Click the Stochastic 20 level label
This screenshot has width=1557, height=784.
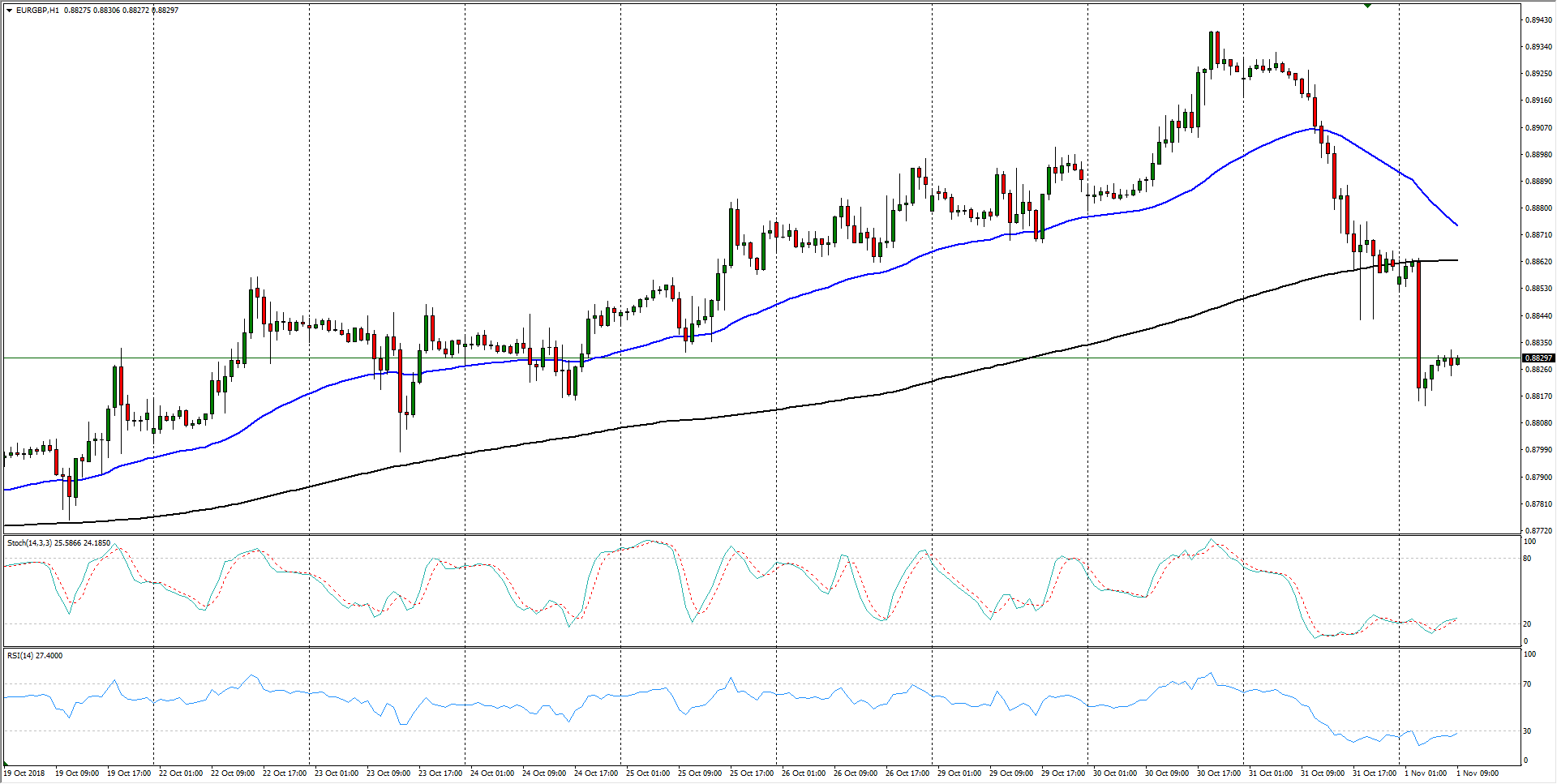tap(1528, 623)
